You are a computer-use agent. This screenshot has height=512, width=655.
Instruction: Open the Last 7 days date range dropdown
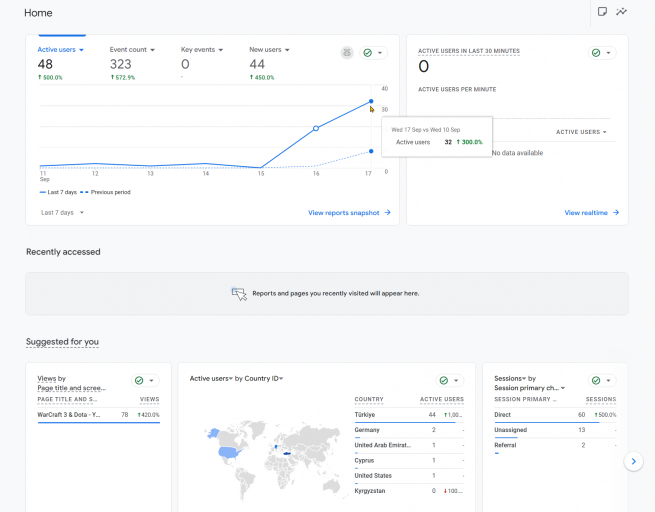pyautogui.click(x=62, y=213)
